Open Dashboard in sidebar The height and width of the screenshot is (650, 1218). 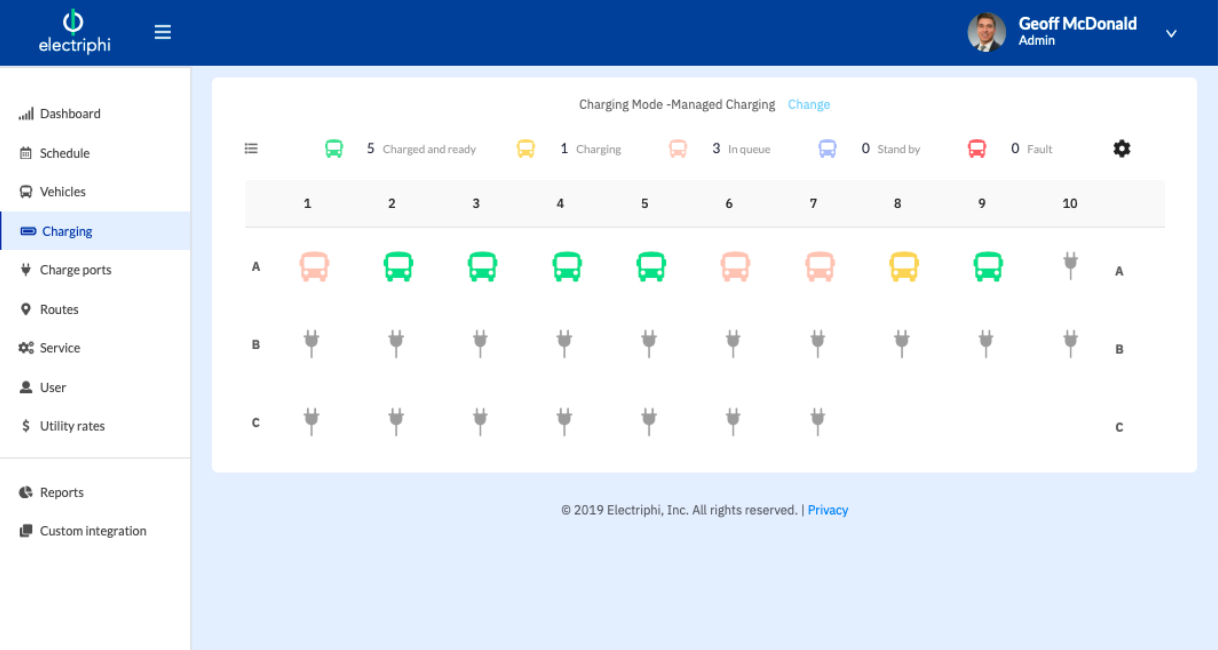(95, 114)
